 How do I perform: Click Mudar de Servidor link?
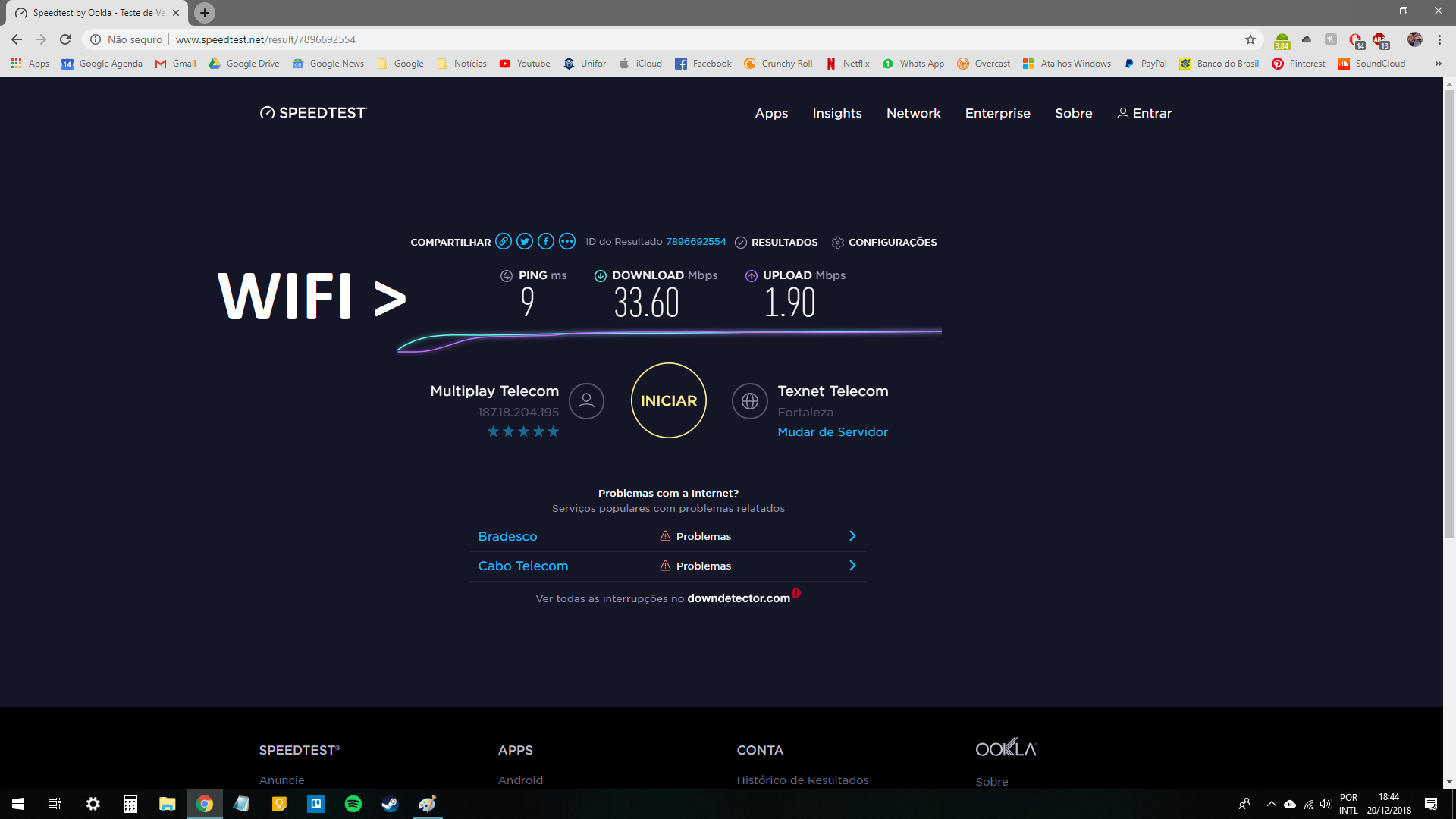pyautogui.click(x=833, y=432)
